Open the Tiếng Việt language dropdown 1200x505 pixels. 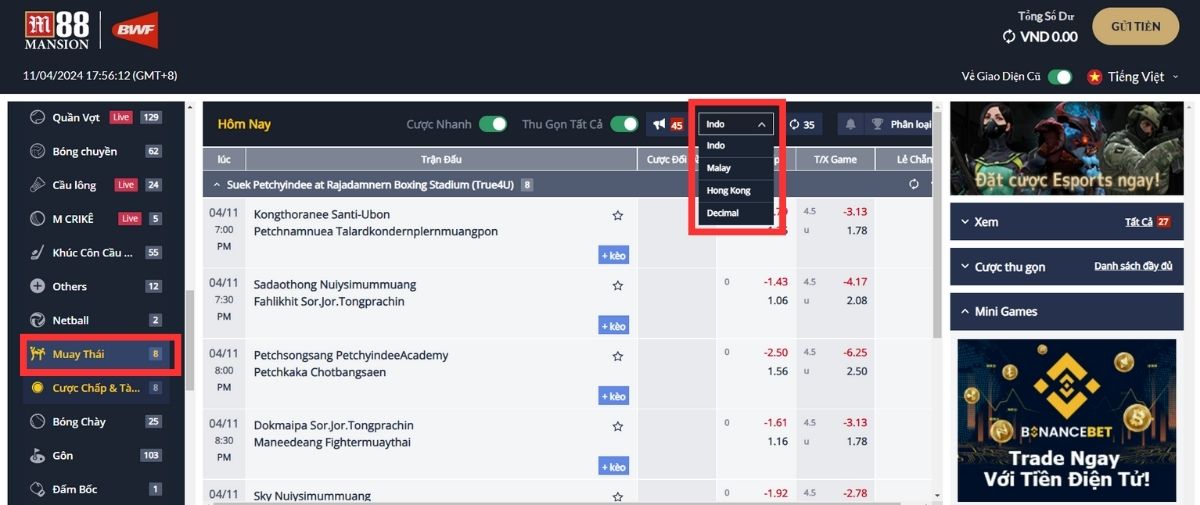[x=1134, y=77]
